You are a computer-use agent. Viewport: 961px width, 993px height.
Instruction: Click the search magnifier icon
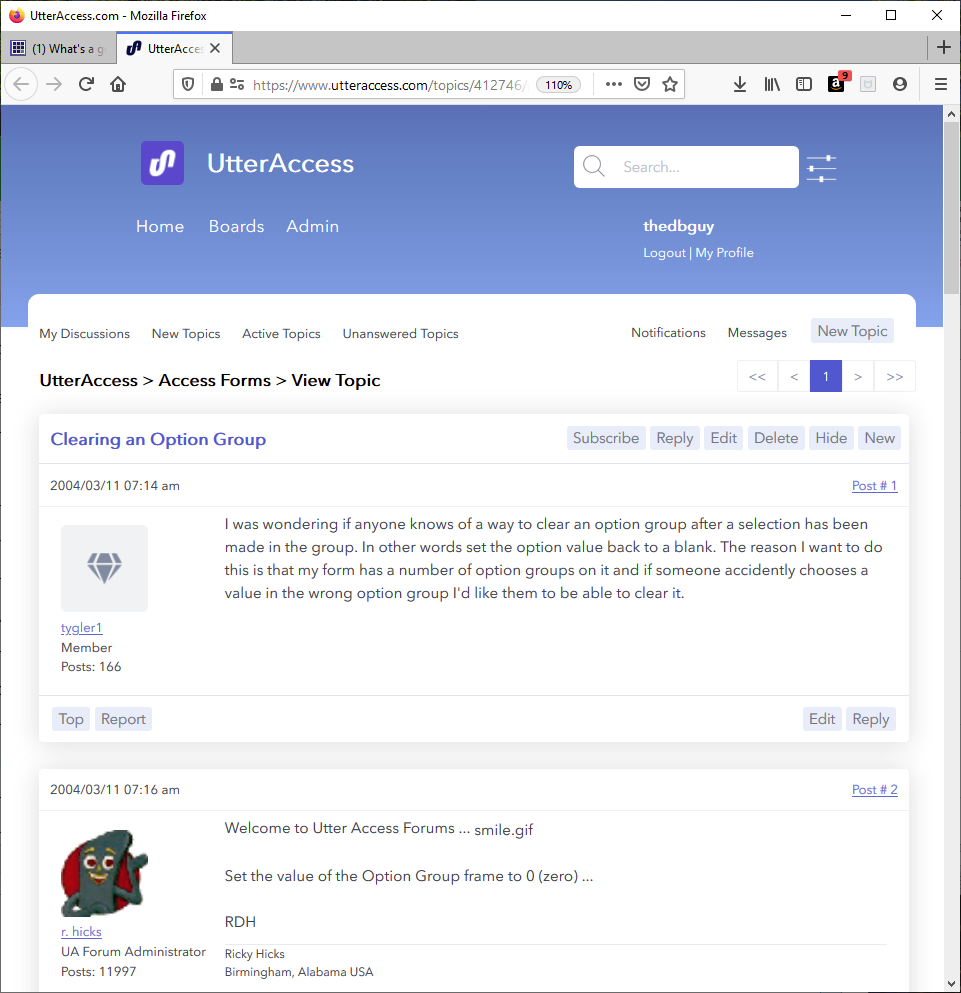pos(594,167)
